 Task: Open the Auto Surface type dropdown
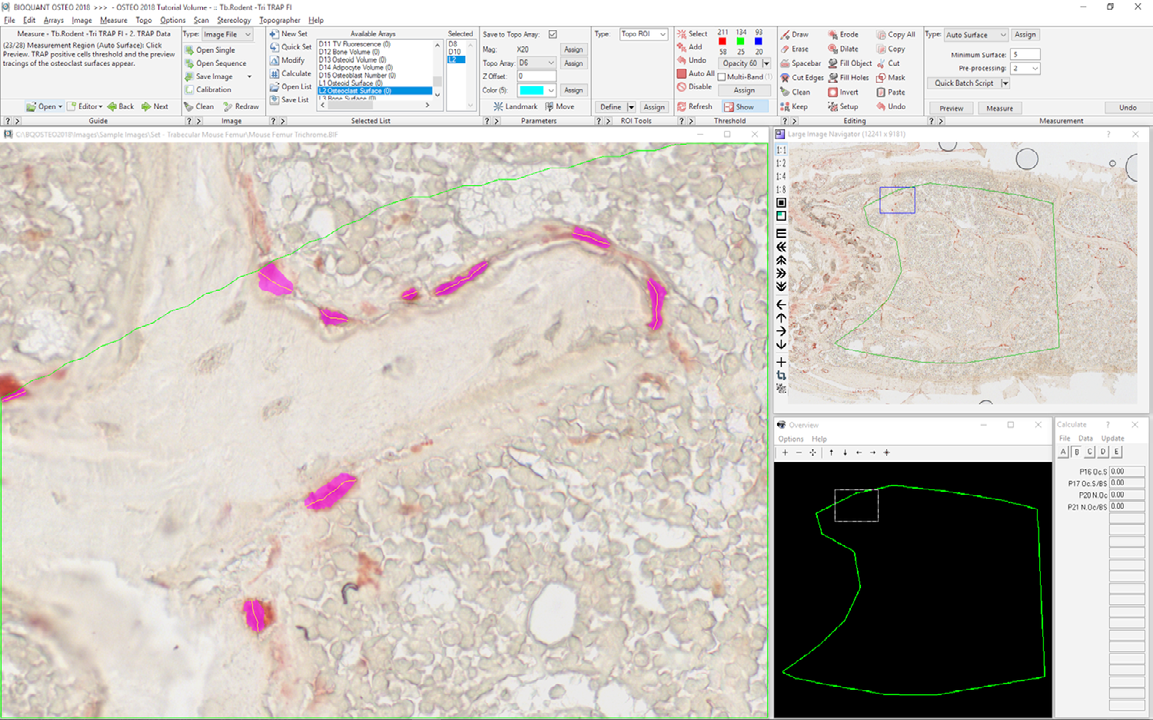[x=1003, y=35]
